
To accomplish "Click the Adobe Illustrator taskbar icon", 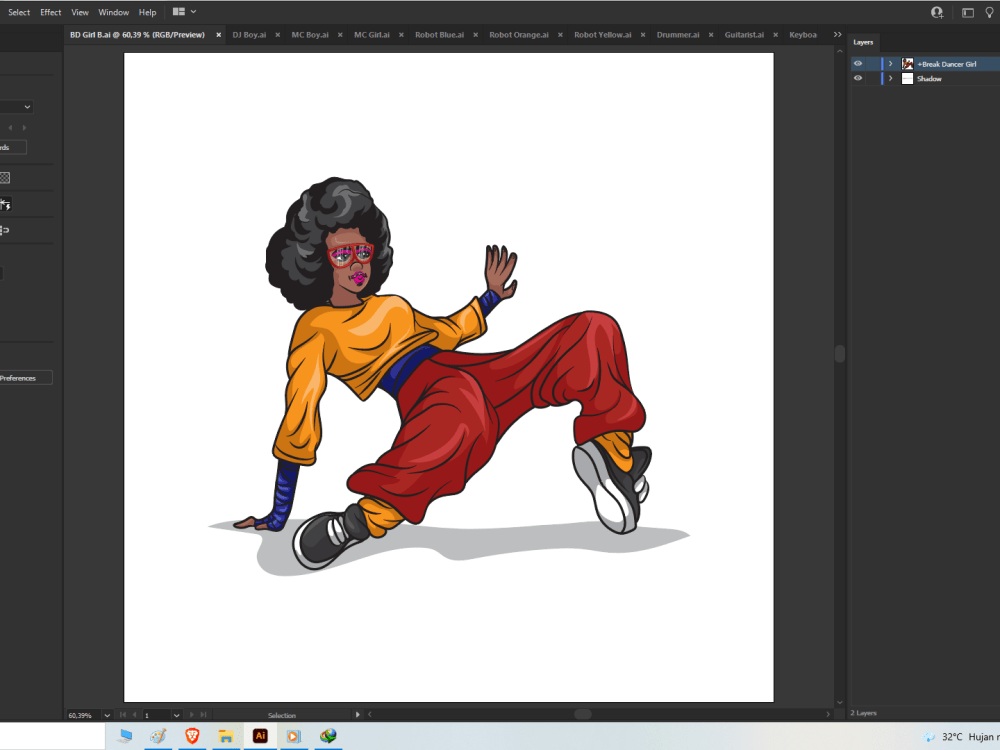I will point(260,736).
